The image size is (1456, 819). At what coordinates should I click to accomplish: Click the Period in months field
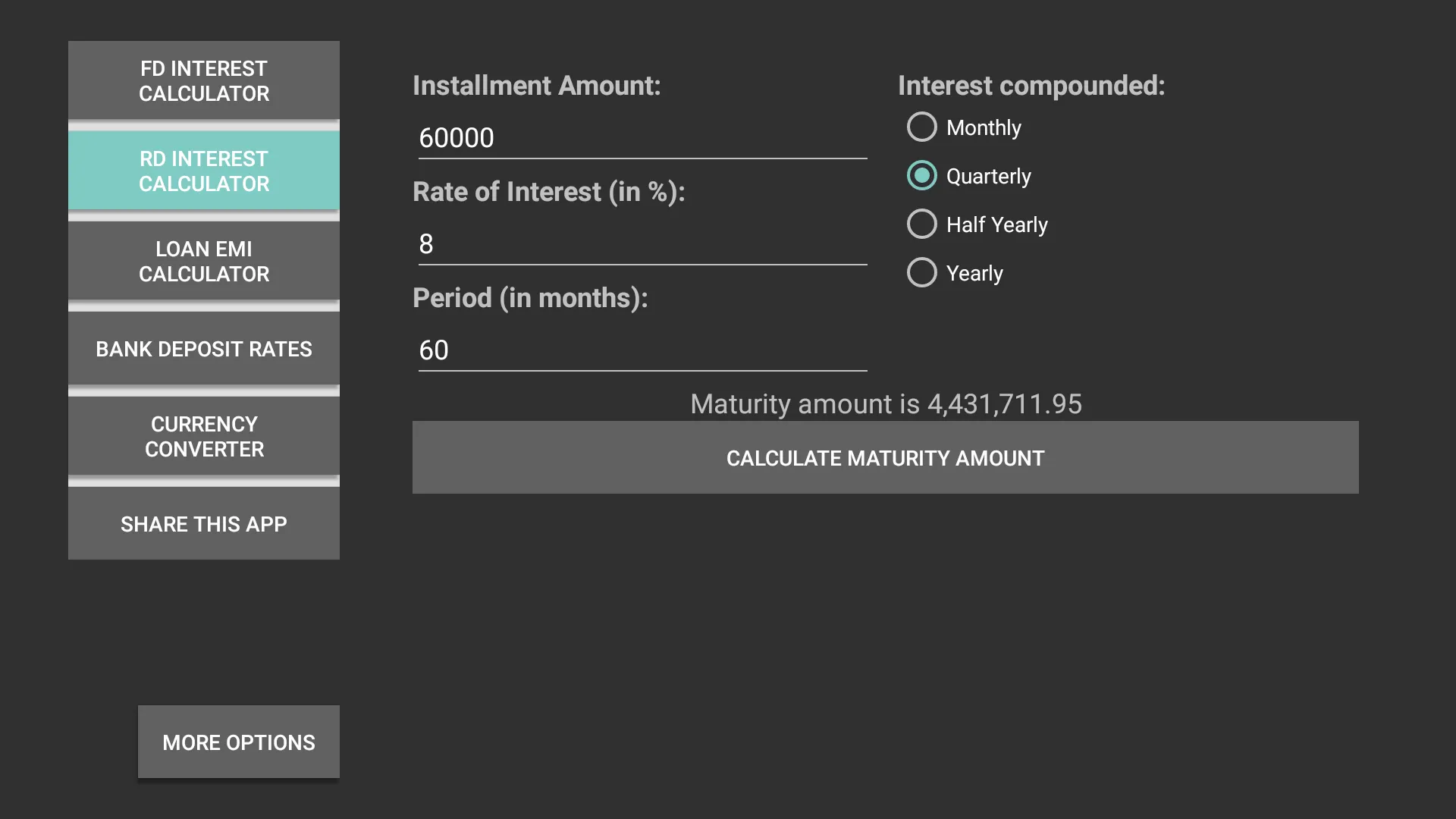(642, 350)
